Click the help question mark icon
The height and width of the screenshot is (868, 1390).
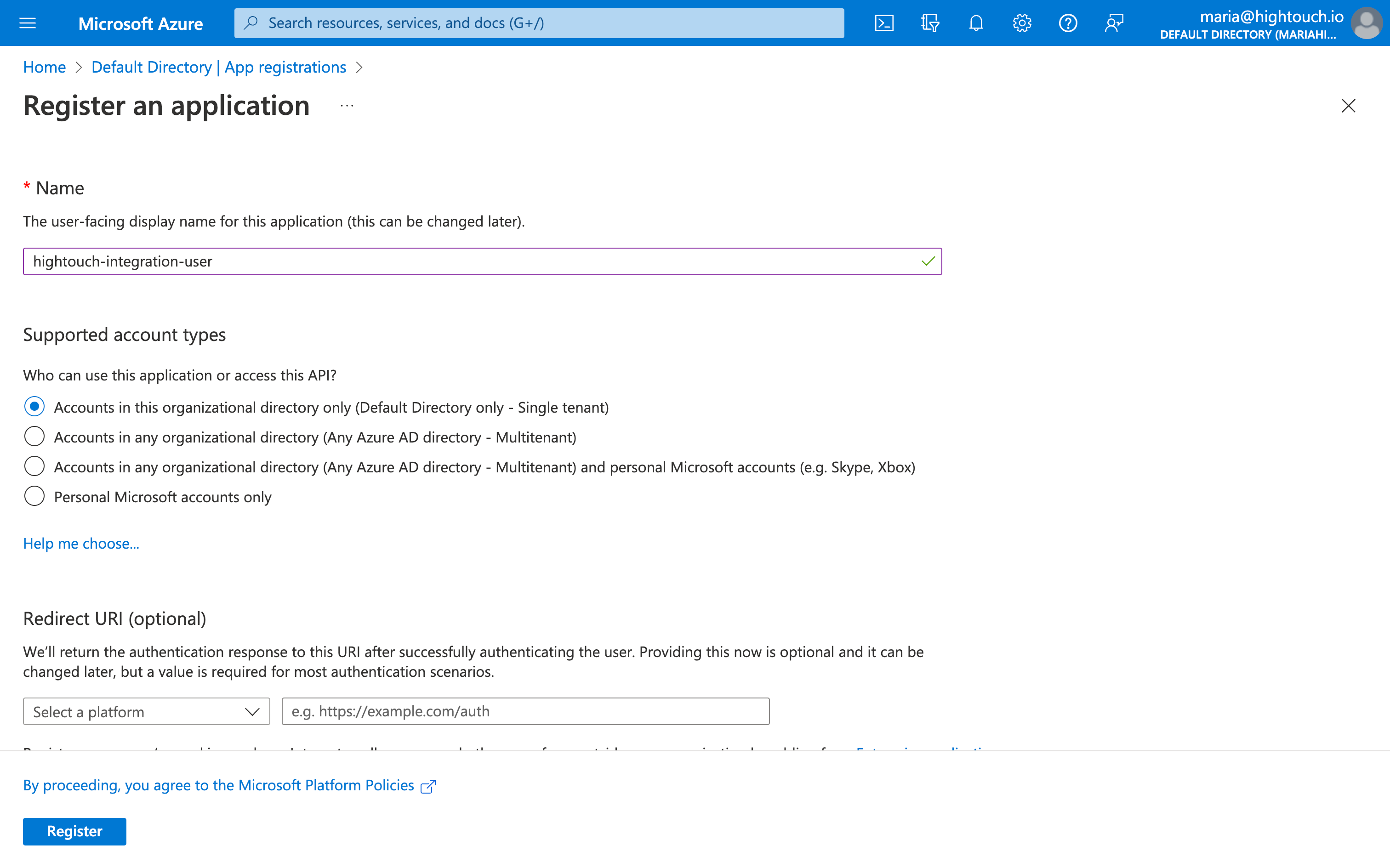[x=1068, y=22]
